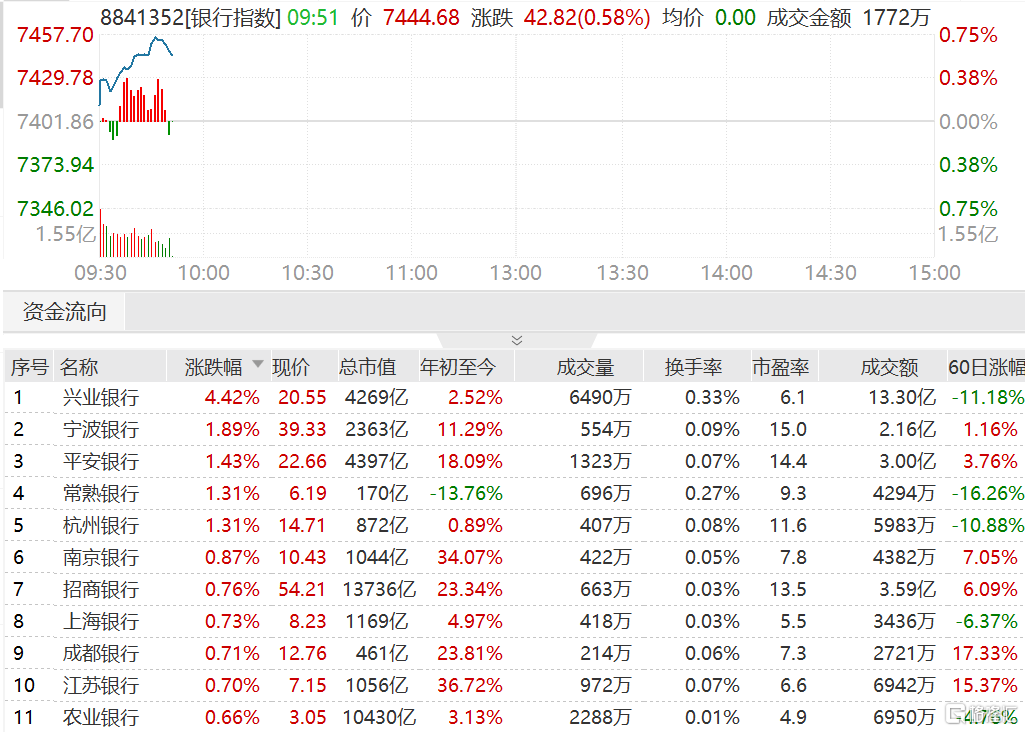Select 上海银行 in the list
1025x732 pixels.
tap(101, 622)
